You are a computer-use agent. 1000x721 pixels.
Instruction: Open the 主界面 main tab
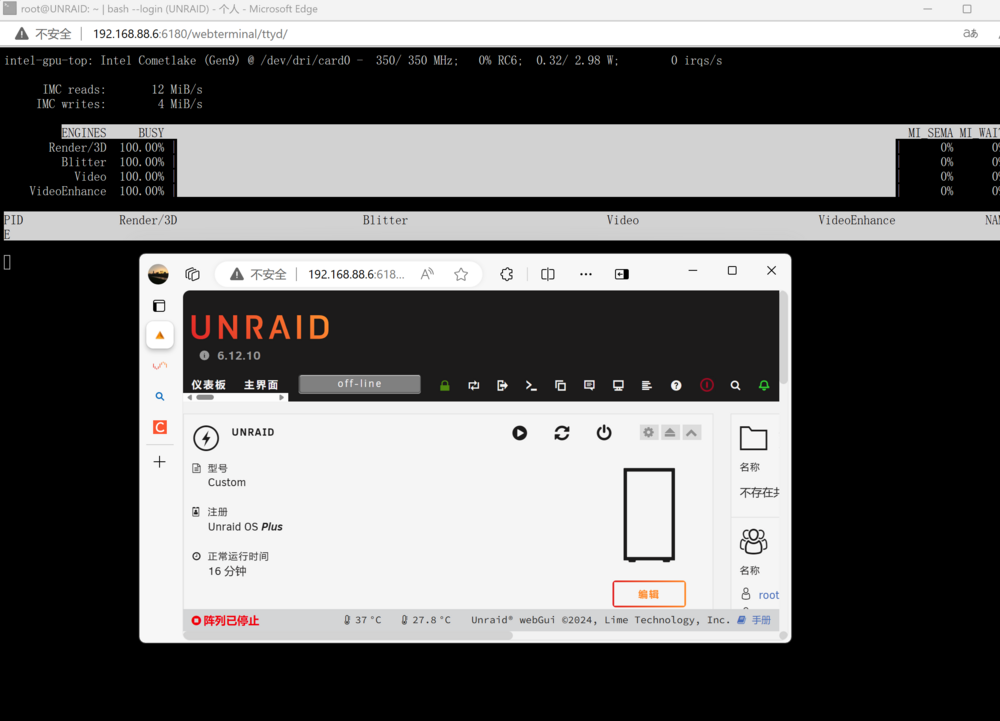[261, 385]
